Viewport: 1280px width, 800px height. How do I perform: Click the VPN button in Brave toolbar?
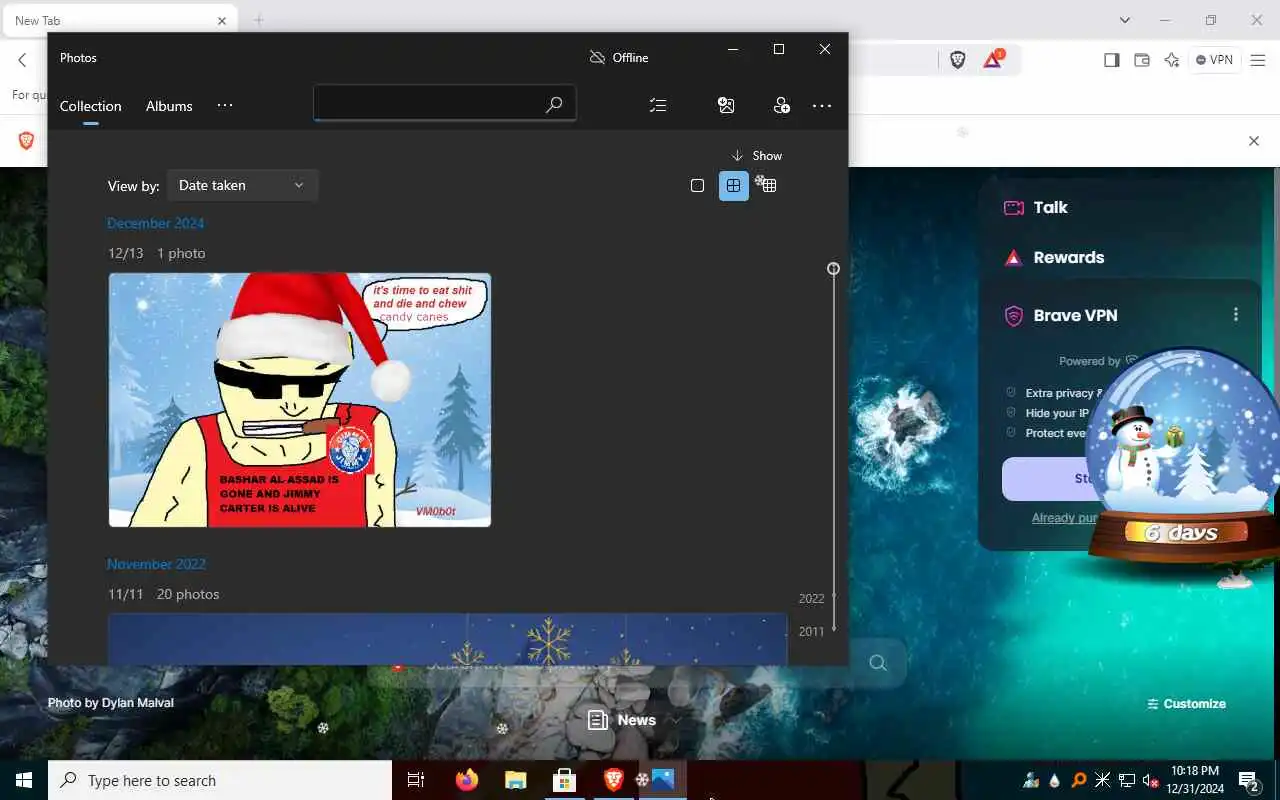1215,60
